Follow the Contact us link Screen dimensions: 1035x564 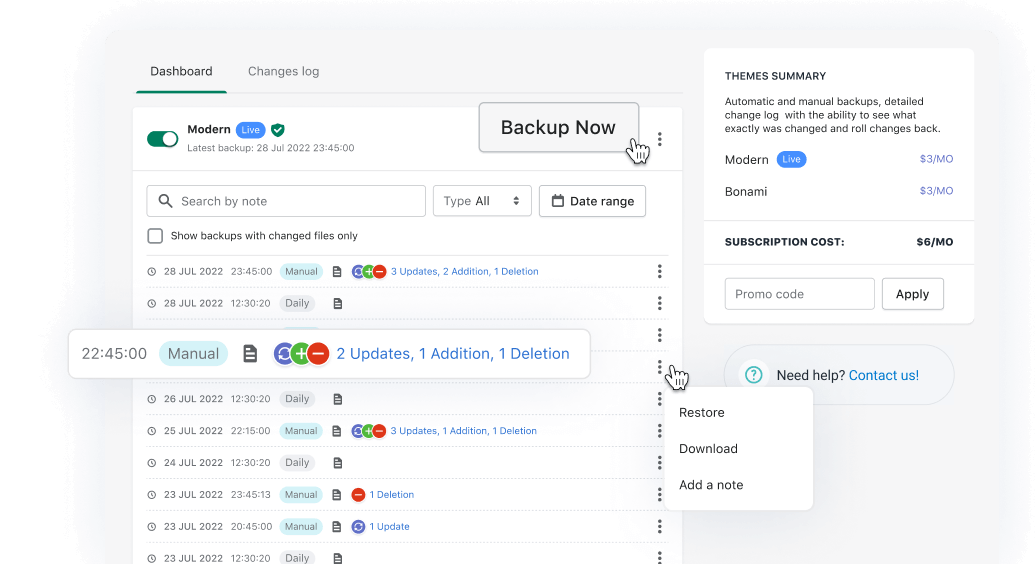coord(883,375)
